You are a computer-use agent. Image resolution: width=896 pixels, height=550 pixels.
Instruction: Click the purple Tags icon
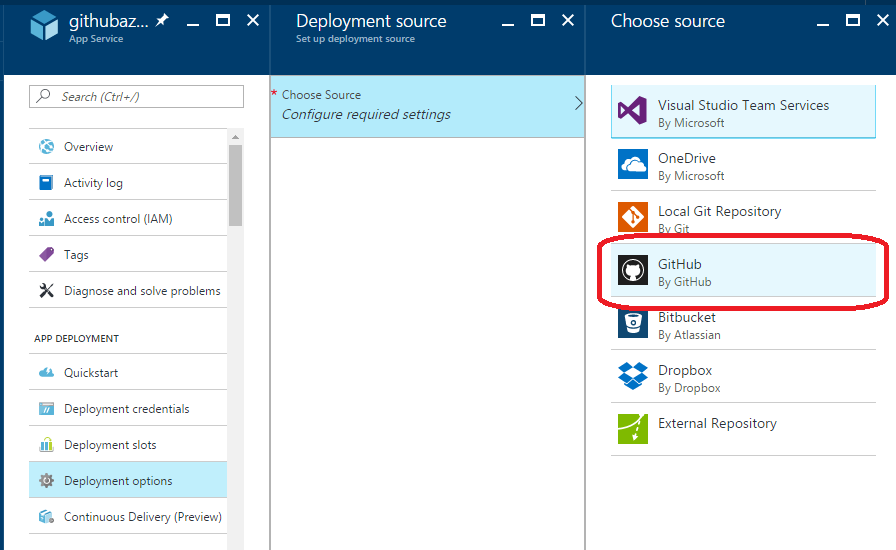[x=46, y=254]
